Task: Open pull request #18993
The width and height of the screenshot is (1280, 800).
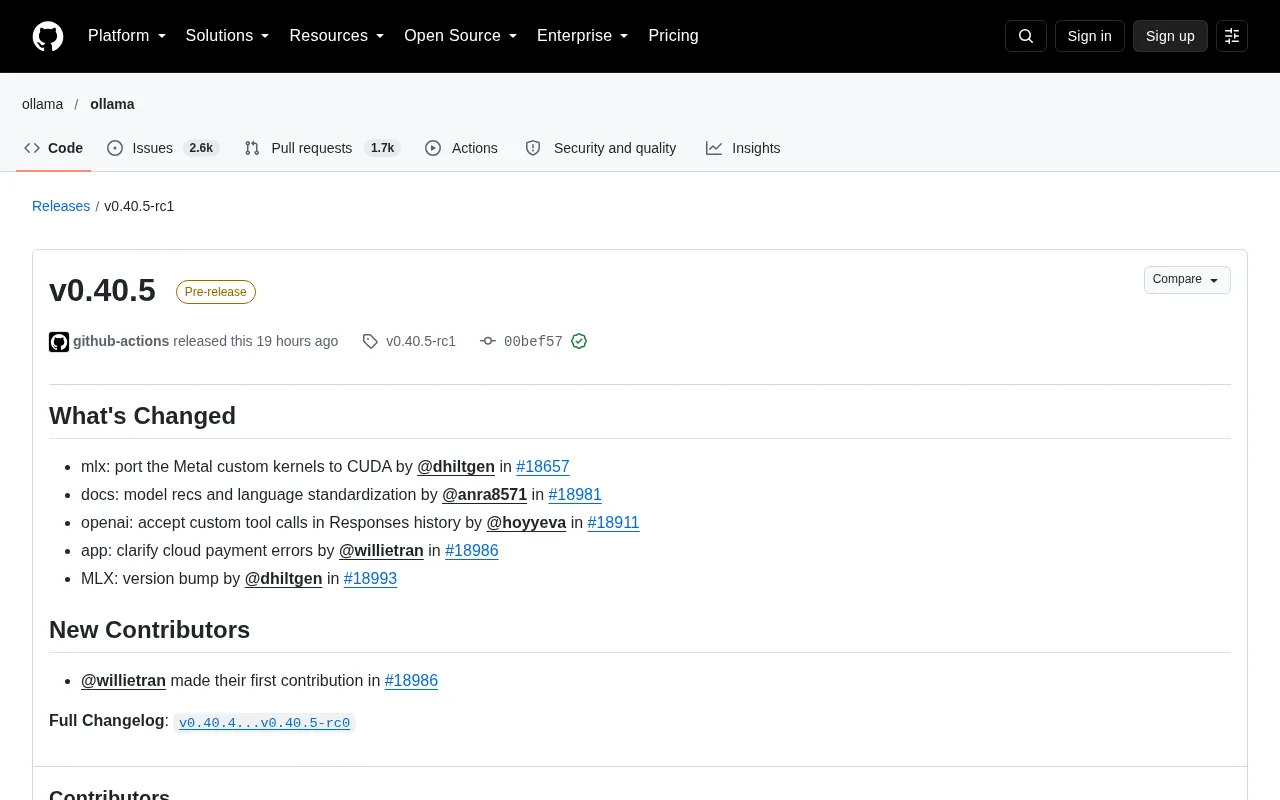Action: (x=370, y=579)
